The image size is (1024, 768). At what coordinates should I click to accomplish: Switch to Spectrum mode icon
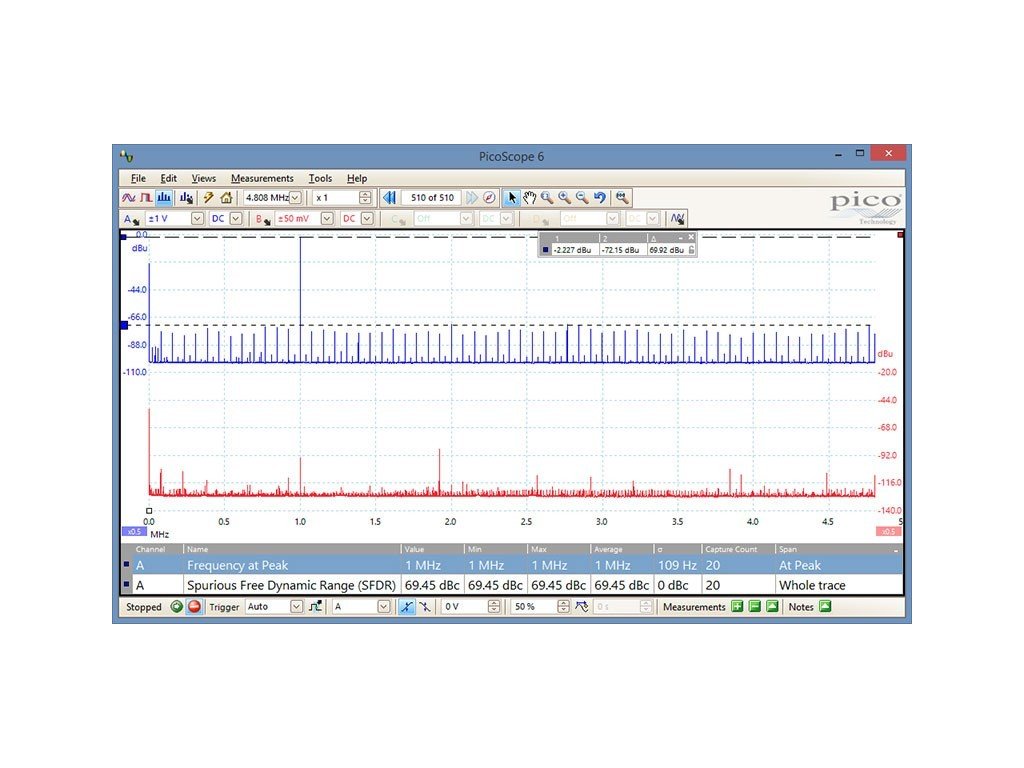tap(163, 198)
